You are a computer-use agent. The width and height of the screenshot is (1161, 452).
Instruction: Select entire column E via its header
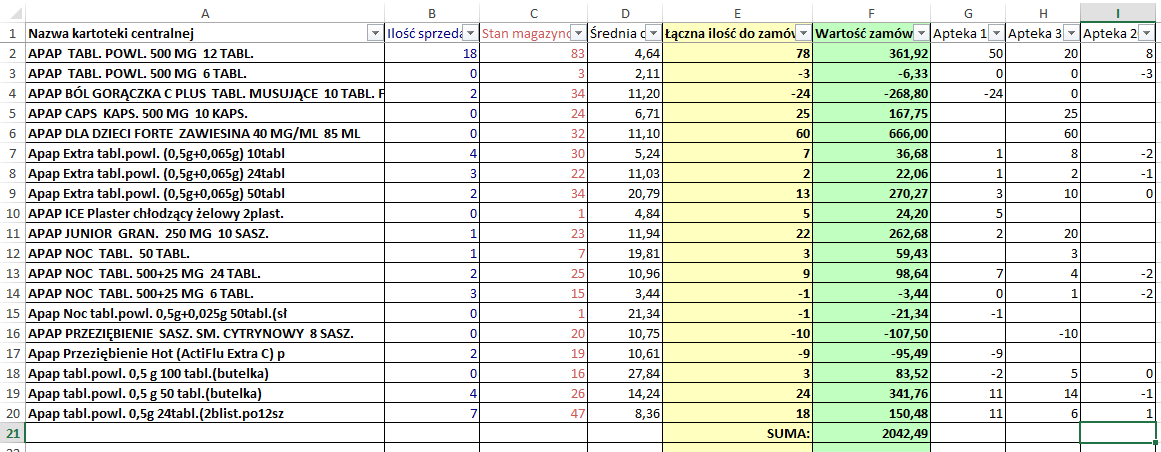(x=737, y=12)
